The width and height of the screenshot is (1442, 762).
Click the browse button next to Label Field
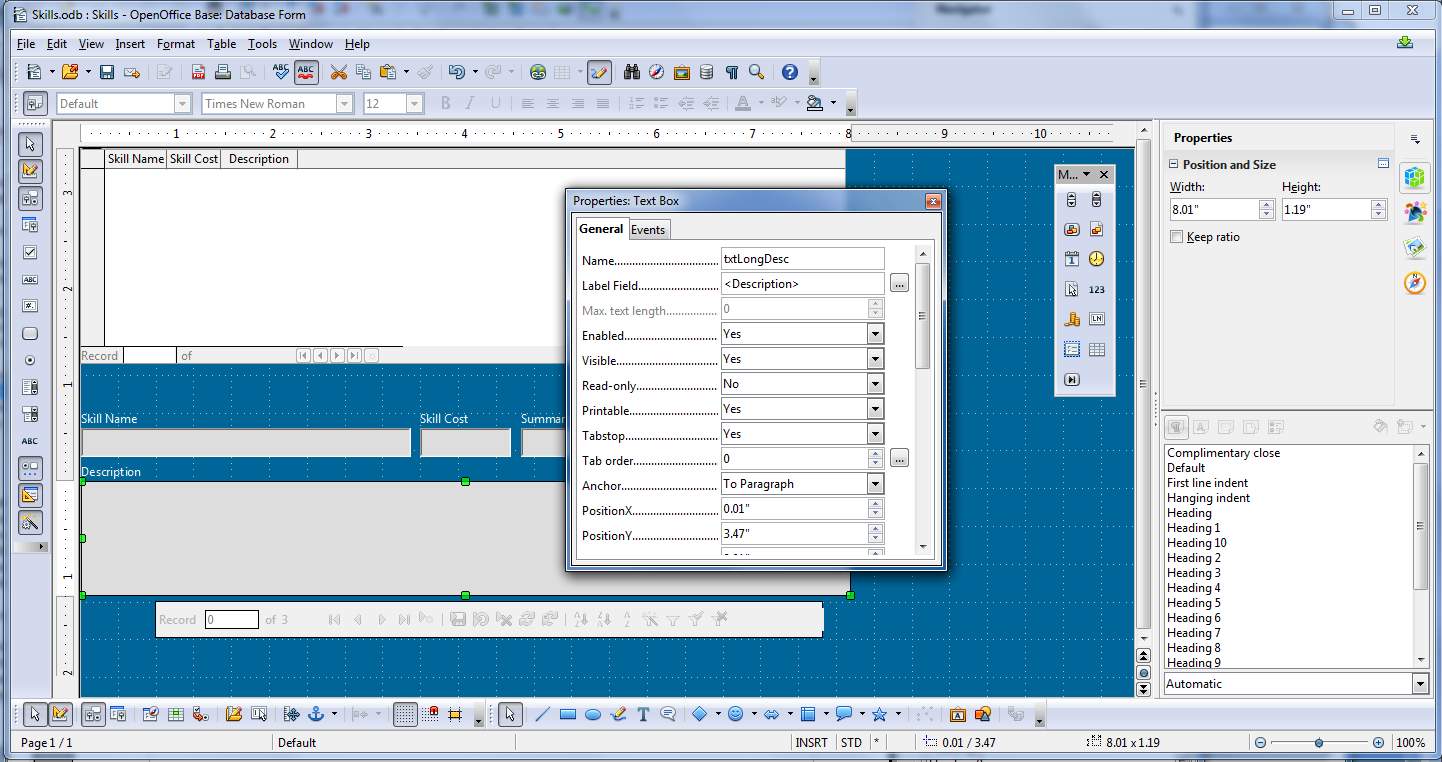(899, 283)
